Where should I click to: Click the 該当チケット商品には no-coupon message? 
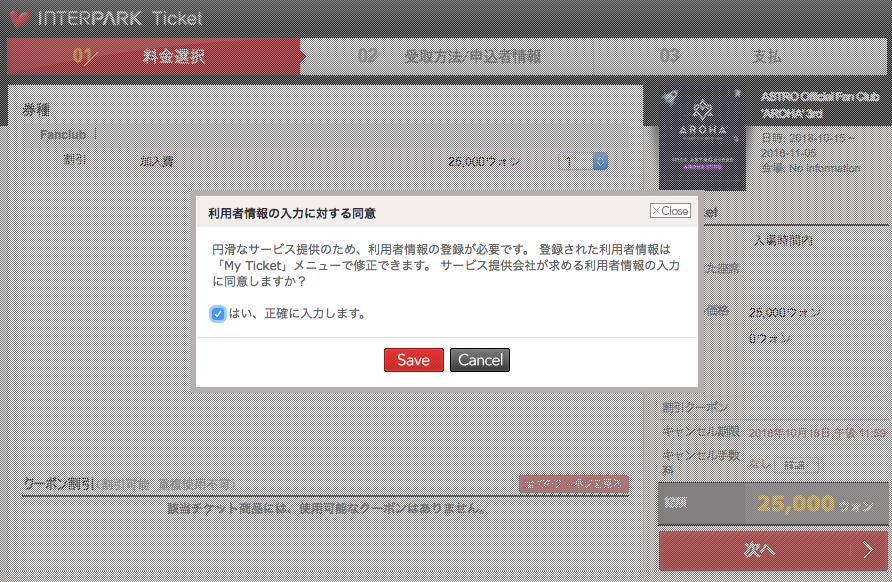(x=327, y=508)
